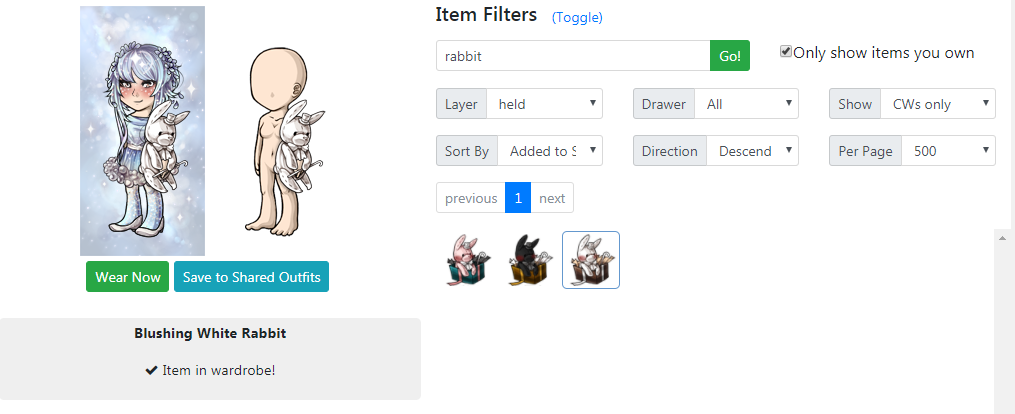The image size is (1015, 414).
Task: Open the Per Page dropdown
Action: [948, 151]
